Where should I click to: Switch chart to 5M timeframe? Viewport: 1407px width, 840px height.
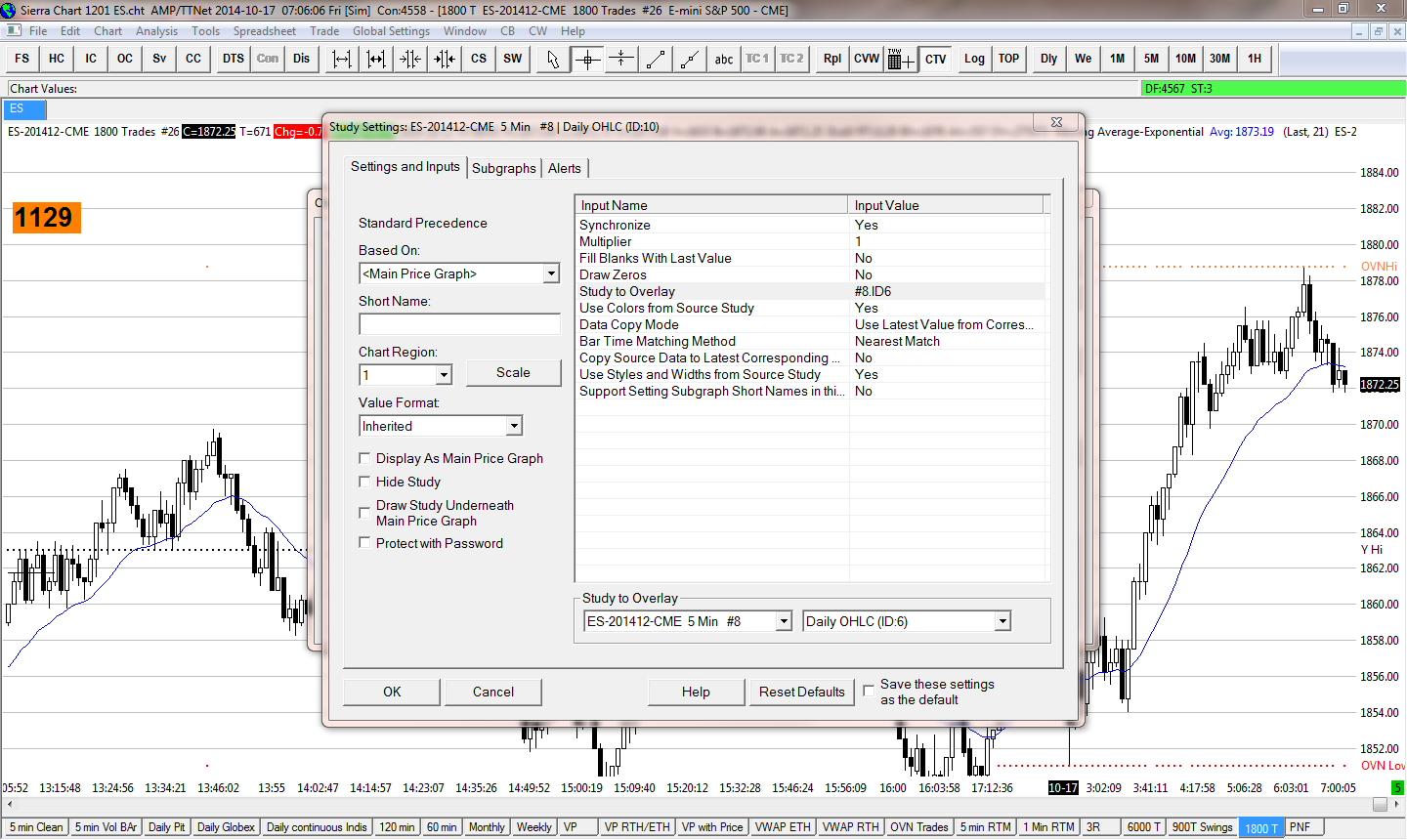pos(1152,59)
